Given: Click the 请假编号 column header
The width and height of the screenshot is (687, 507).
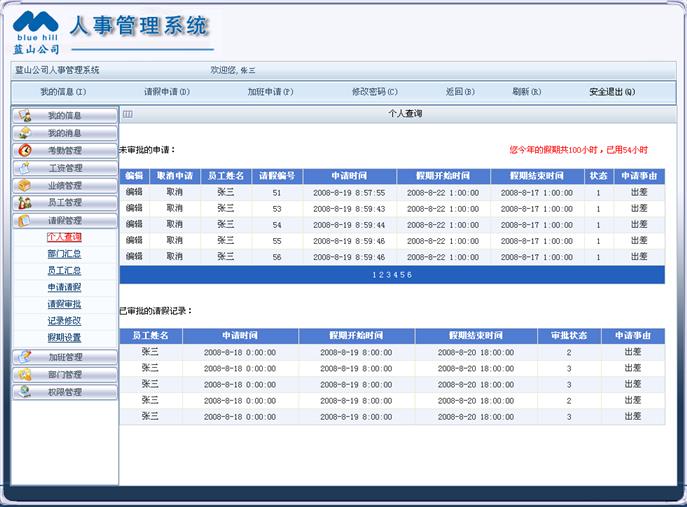Looking at the screenshot, I should click(x=276, y=176).
